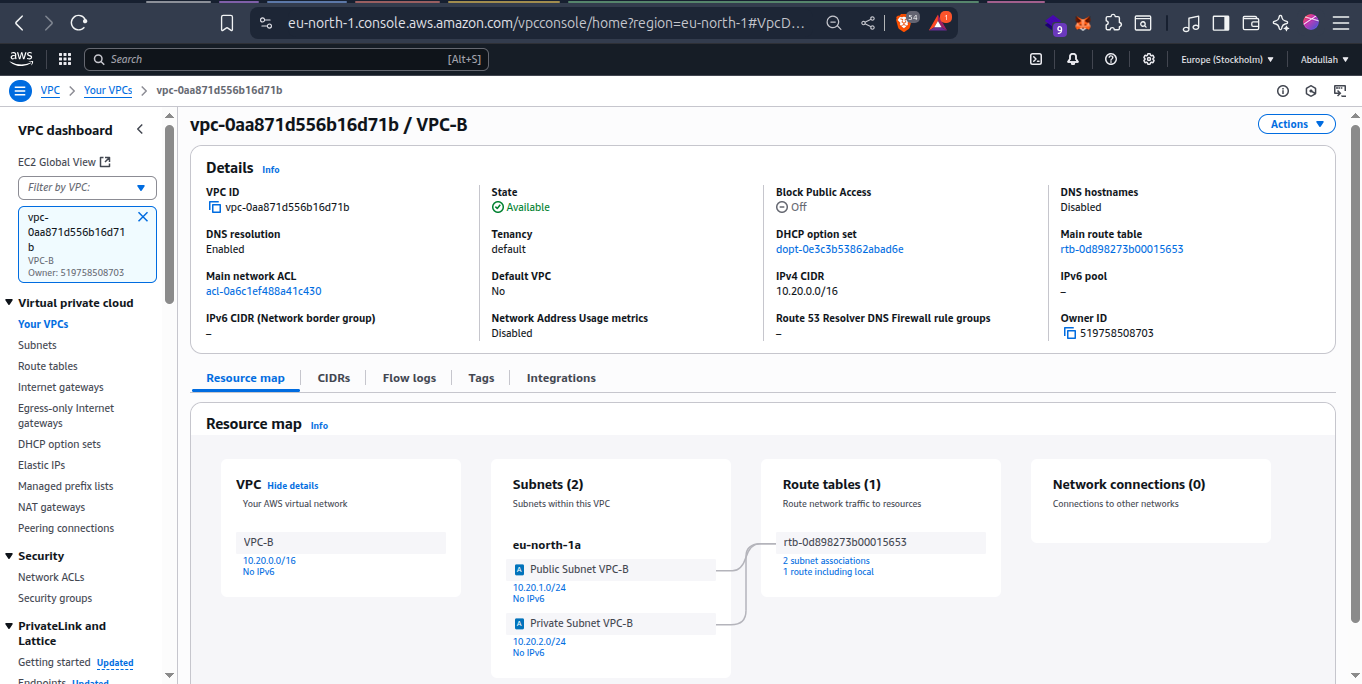1362x684 pixels.
Task: Collapse the Security nav section
Action: (9, 556)
